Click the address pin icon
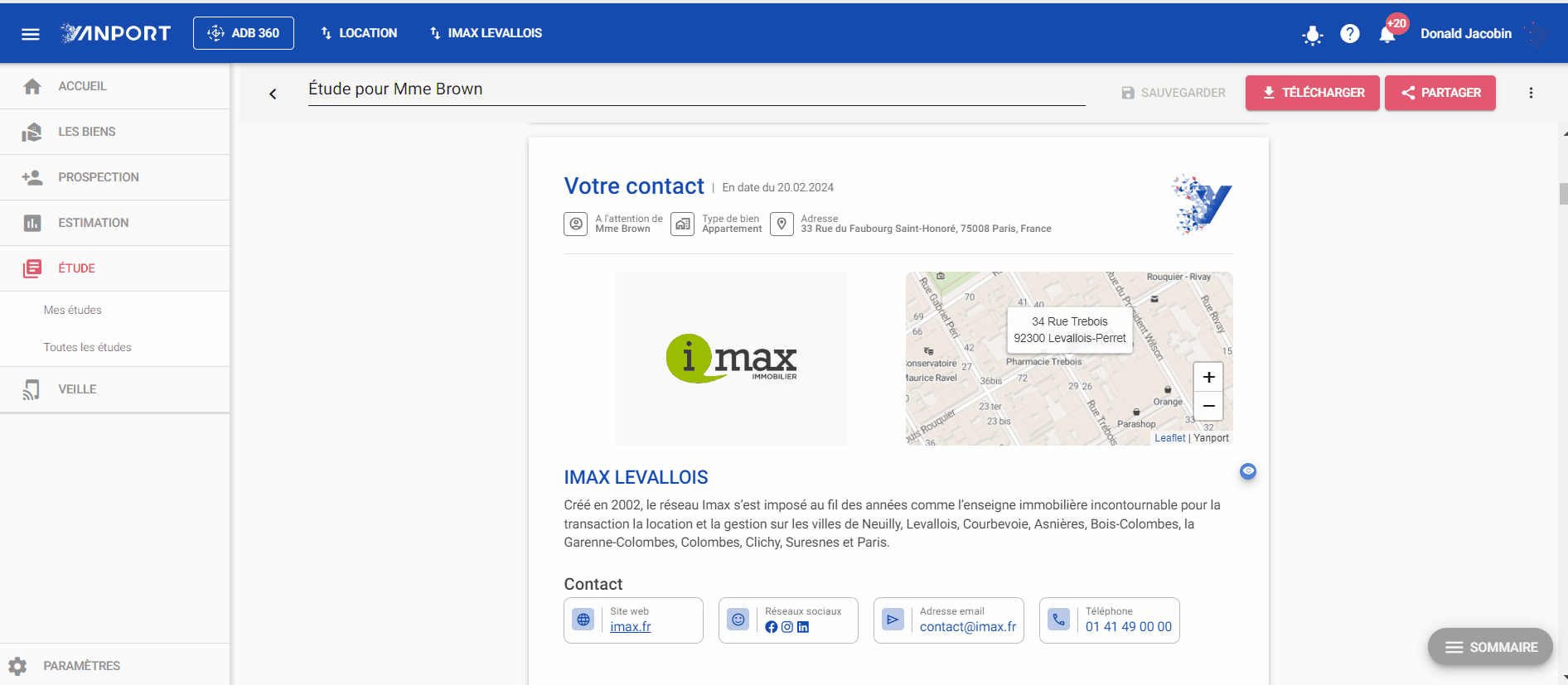This screenshot has width=1568, height=685. (782, 224)
